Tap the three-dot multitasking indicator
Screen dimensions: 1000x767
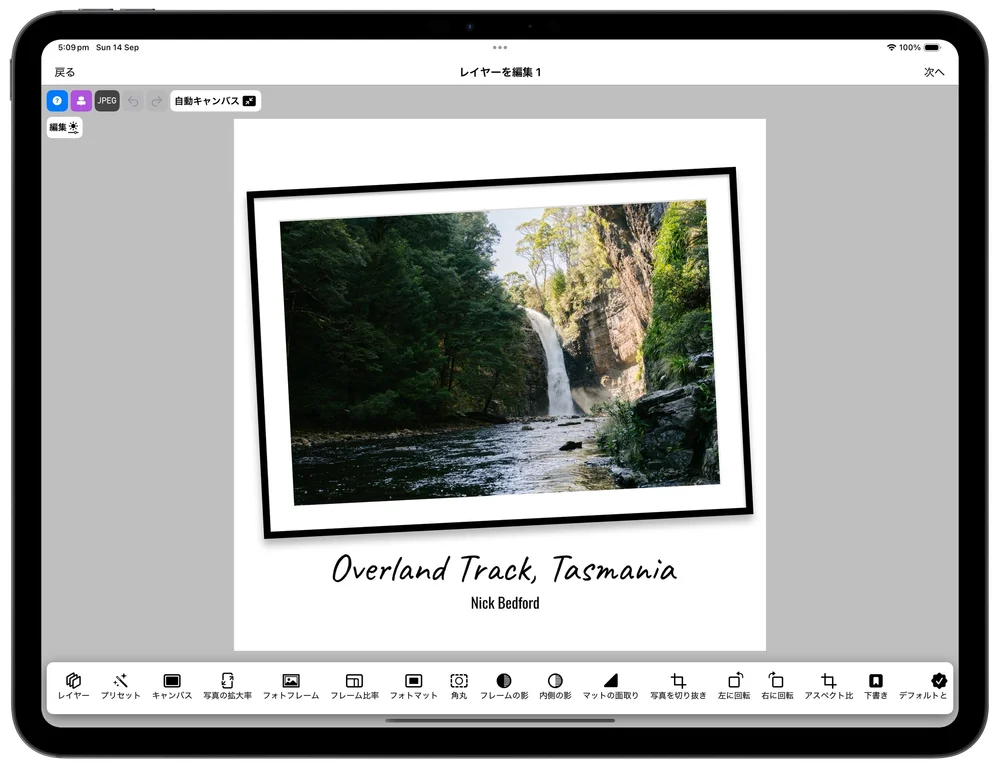[x=500, y=47]
